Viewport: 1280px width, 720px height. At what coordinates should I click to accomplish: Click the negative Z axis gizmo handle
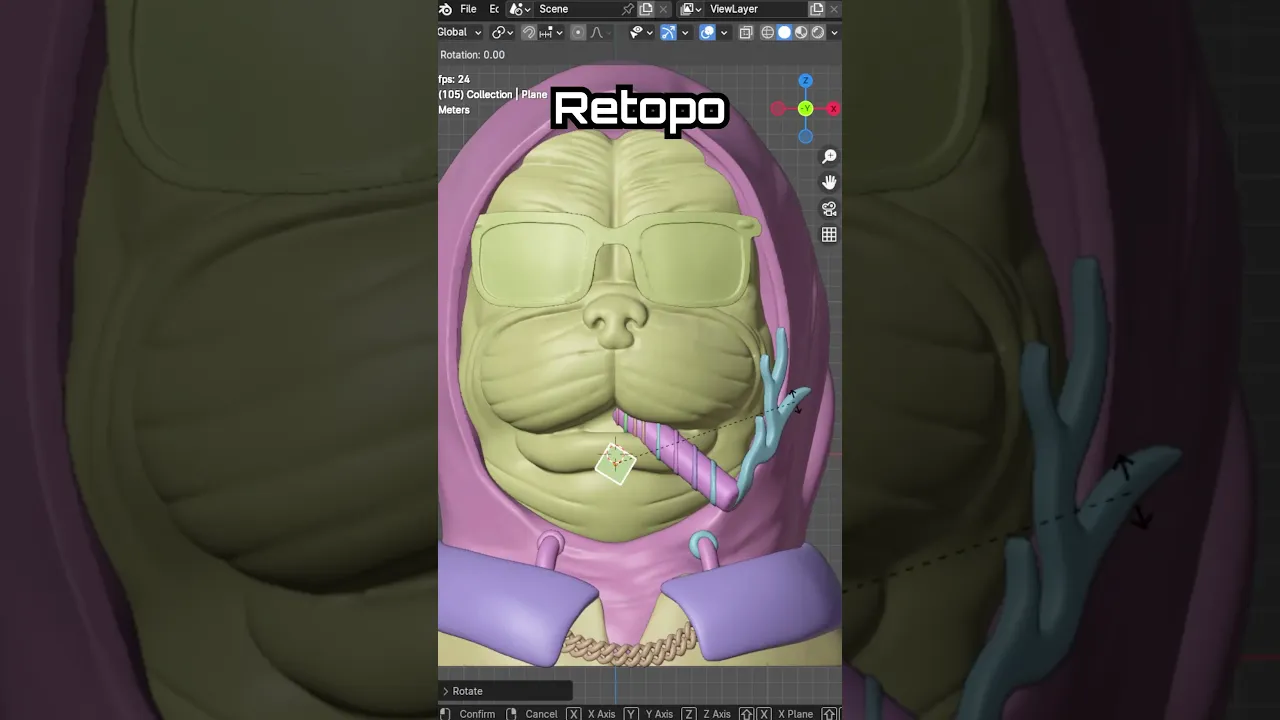click(x=805, y=136)
